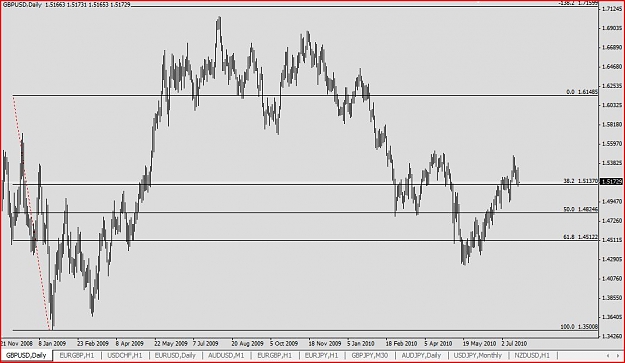
Task: Click the 5 Jan 2010 date label
Action: click(361, 343)
